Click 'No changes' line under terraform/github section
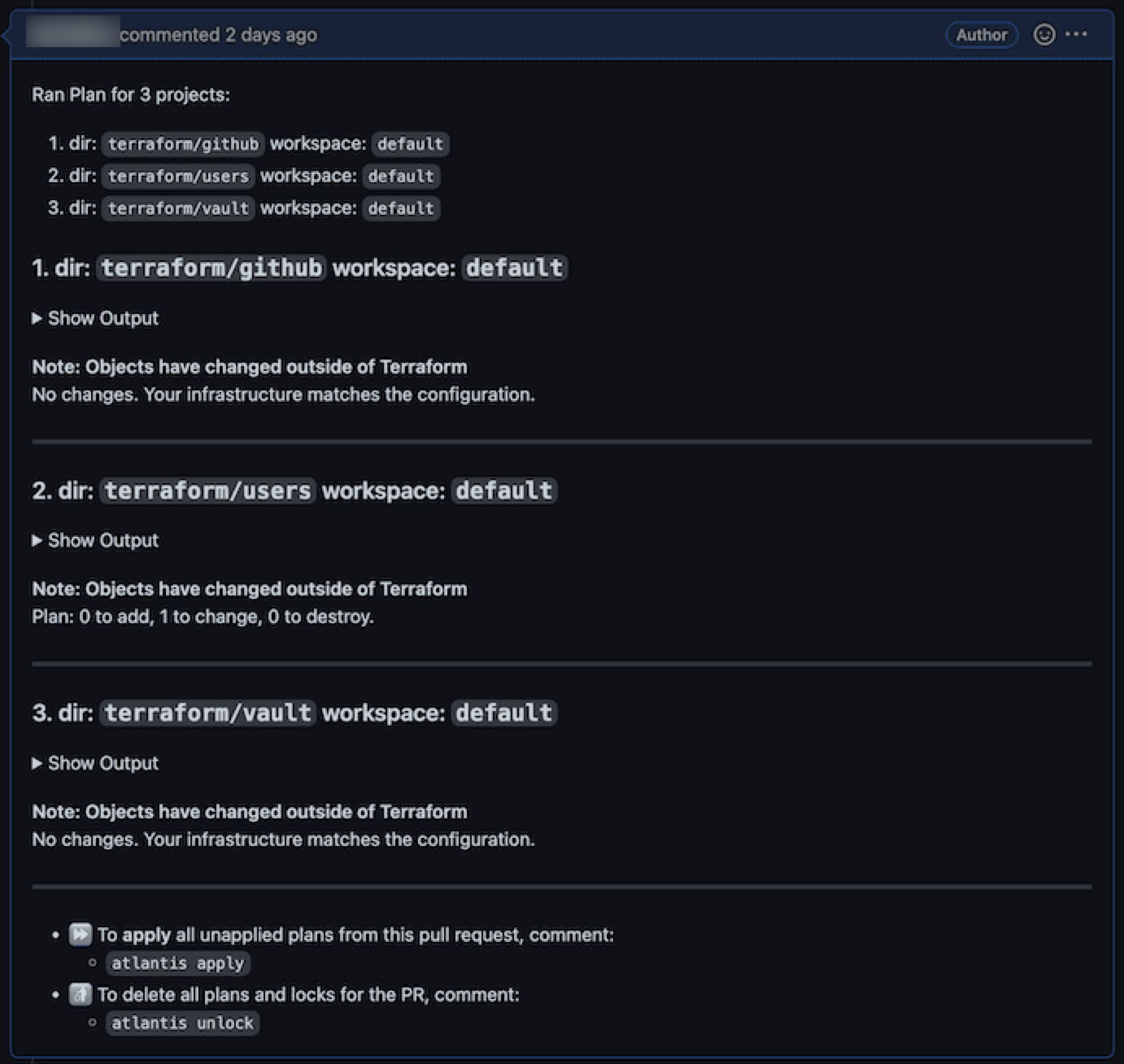This screenshot has height=1064, width=1124. tap(283, 395)
